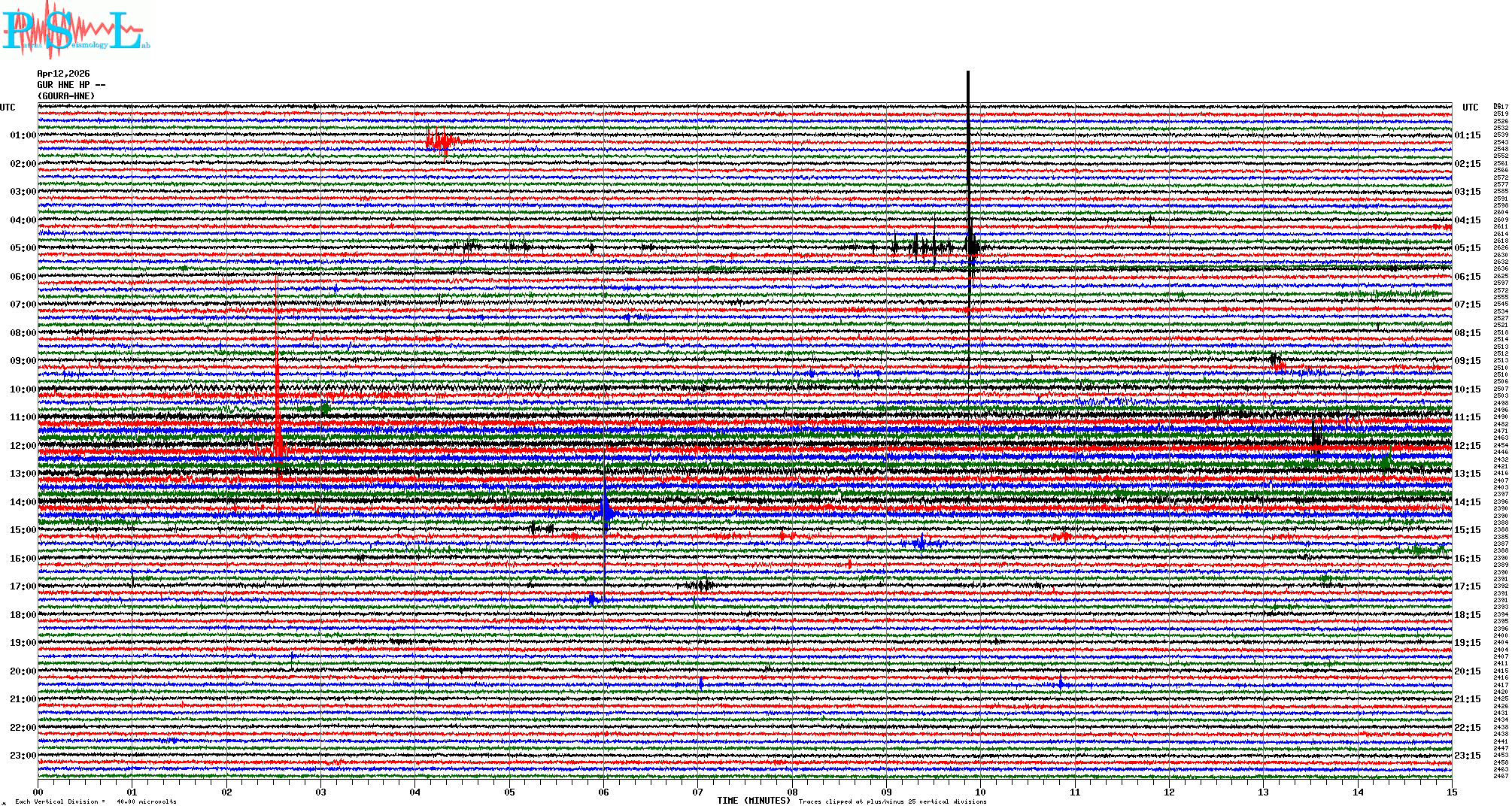Click the tall black spike above the plot
This screenshot has width=1512, height=812.
[x=968, y=86]
